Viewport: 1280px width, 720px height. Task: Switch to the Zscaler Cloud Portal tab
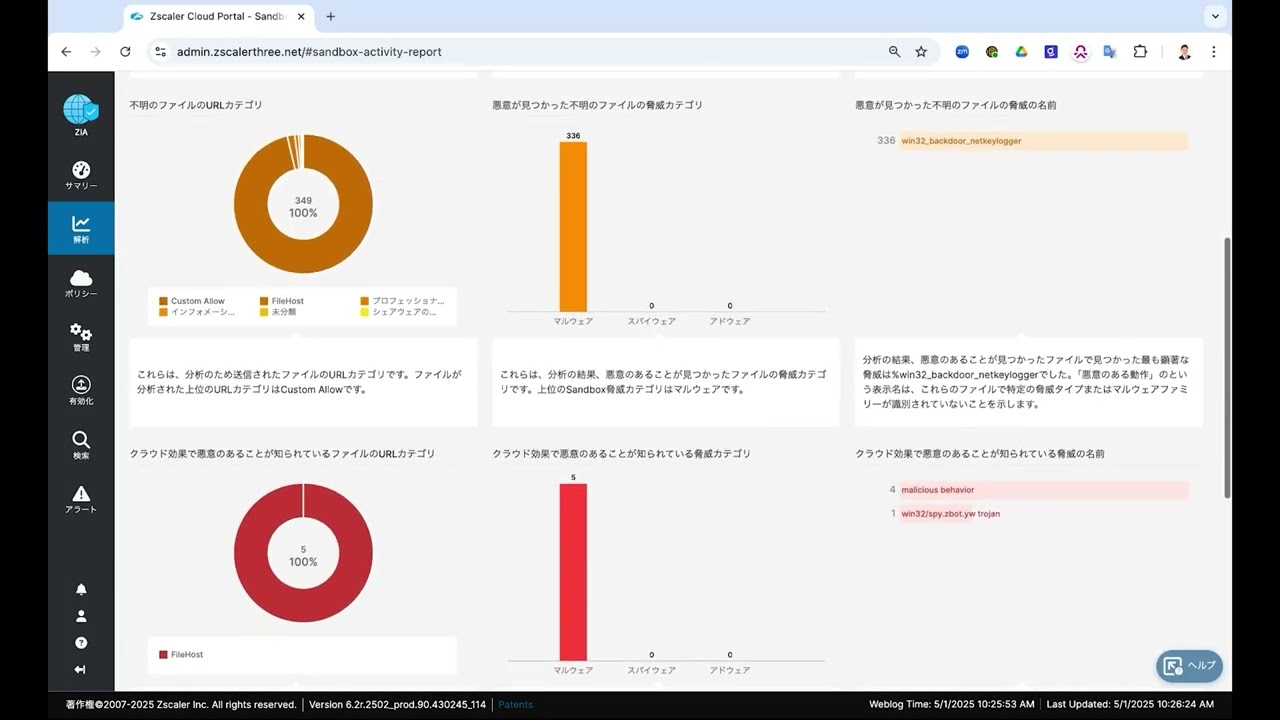click(x=205, y=16)
